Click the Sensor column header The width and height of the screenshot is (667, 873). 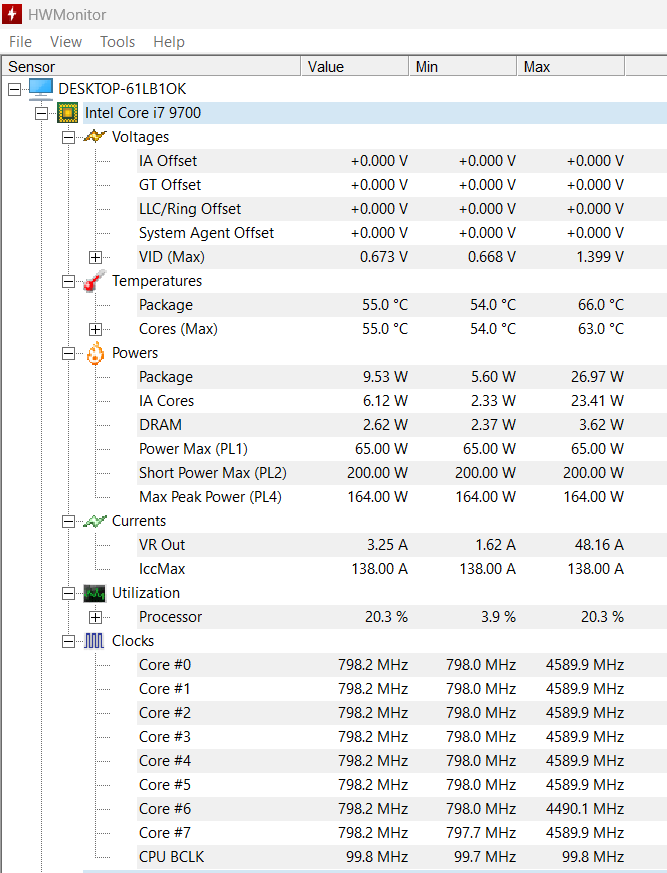(151, 67)
